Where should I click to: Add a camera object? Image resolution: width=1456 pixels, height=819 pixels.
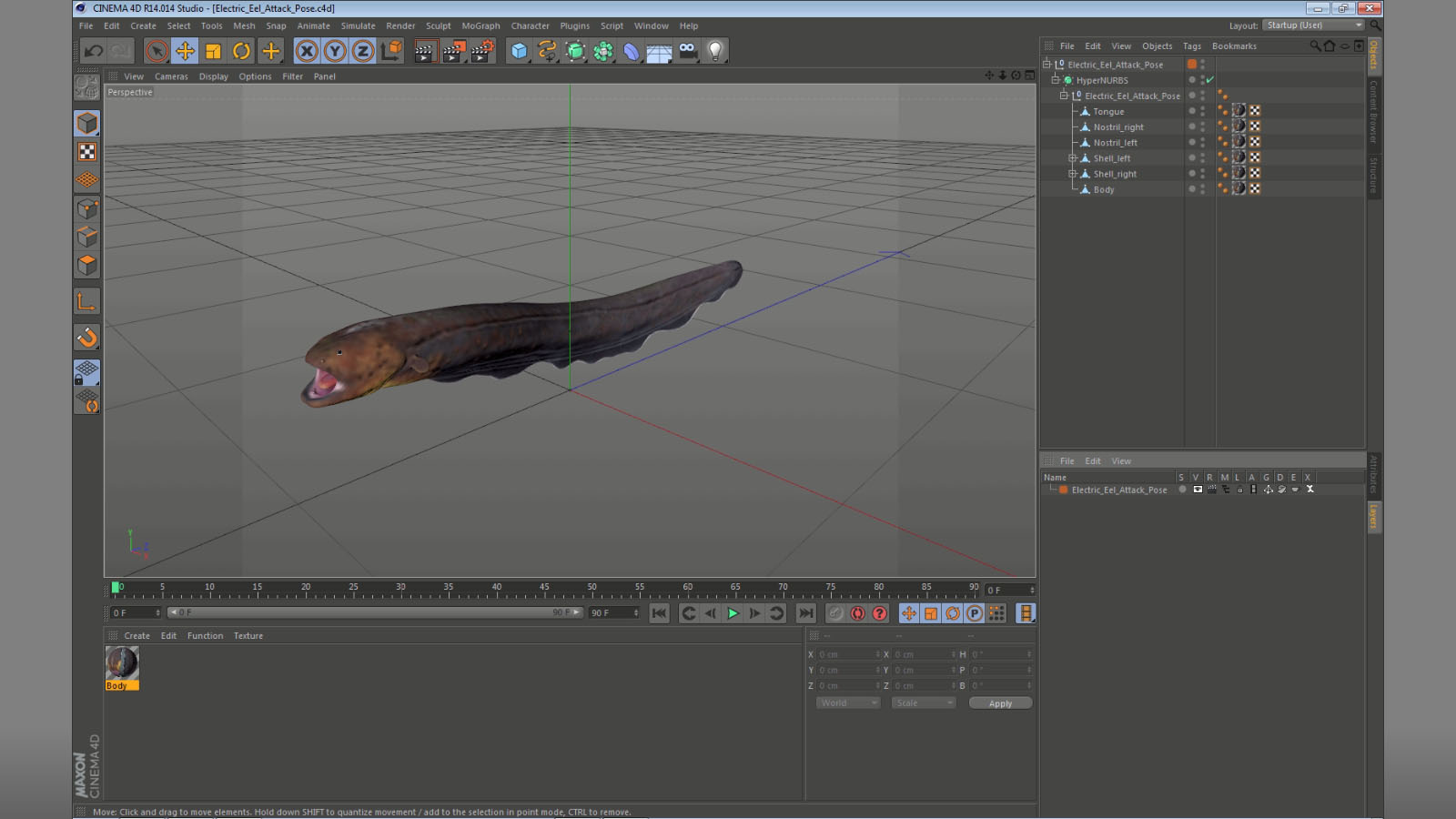point(688,51)
